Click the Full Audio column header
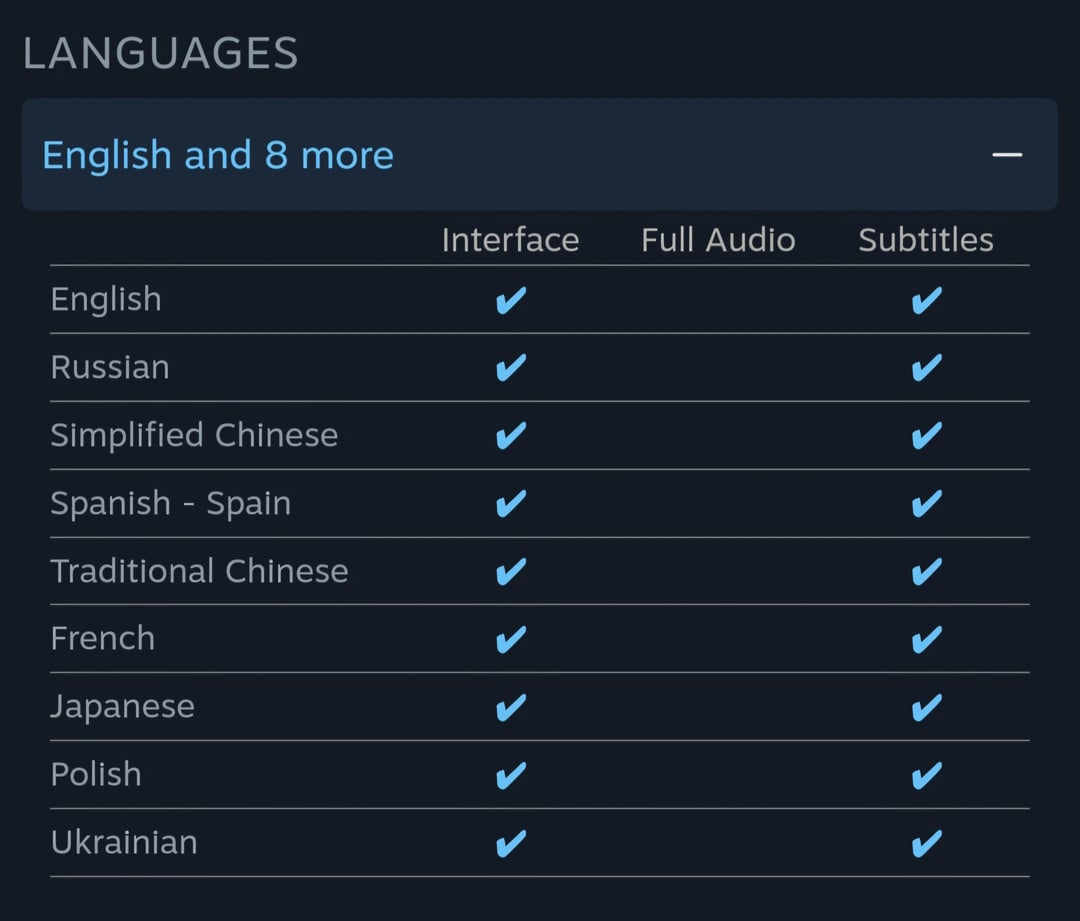This screenshot has width=1080, height=921. click(718, 240)
